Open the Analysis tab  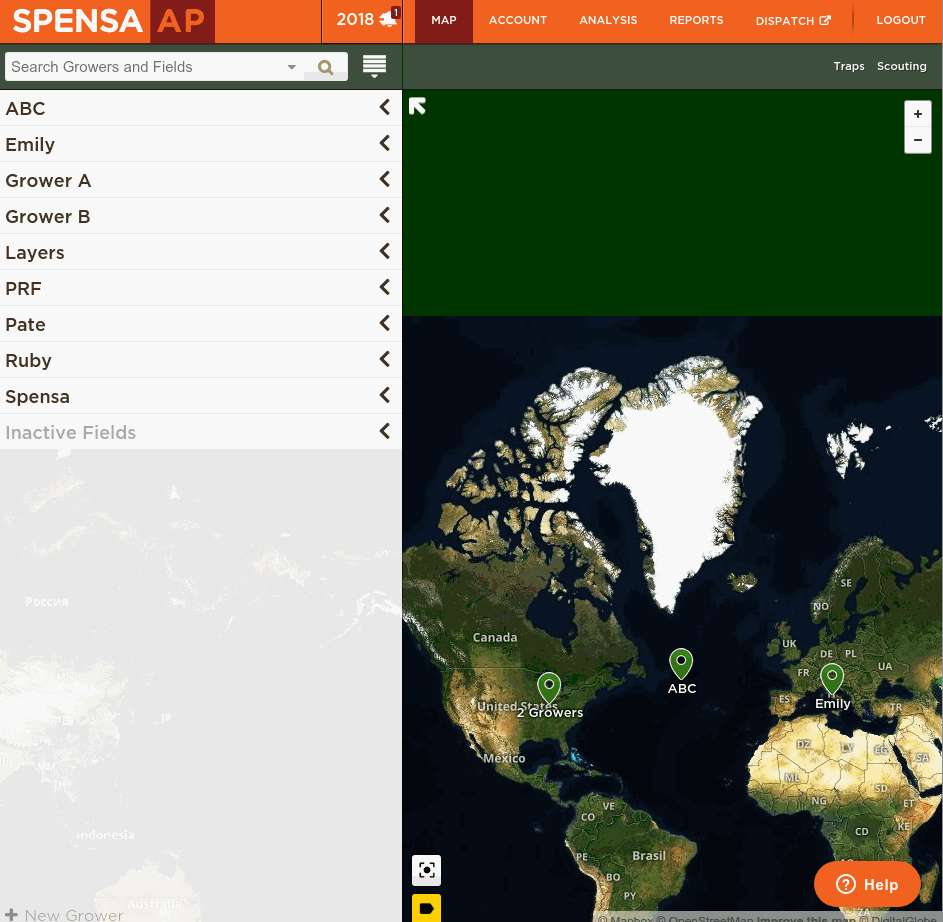(608, 20)
